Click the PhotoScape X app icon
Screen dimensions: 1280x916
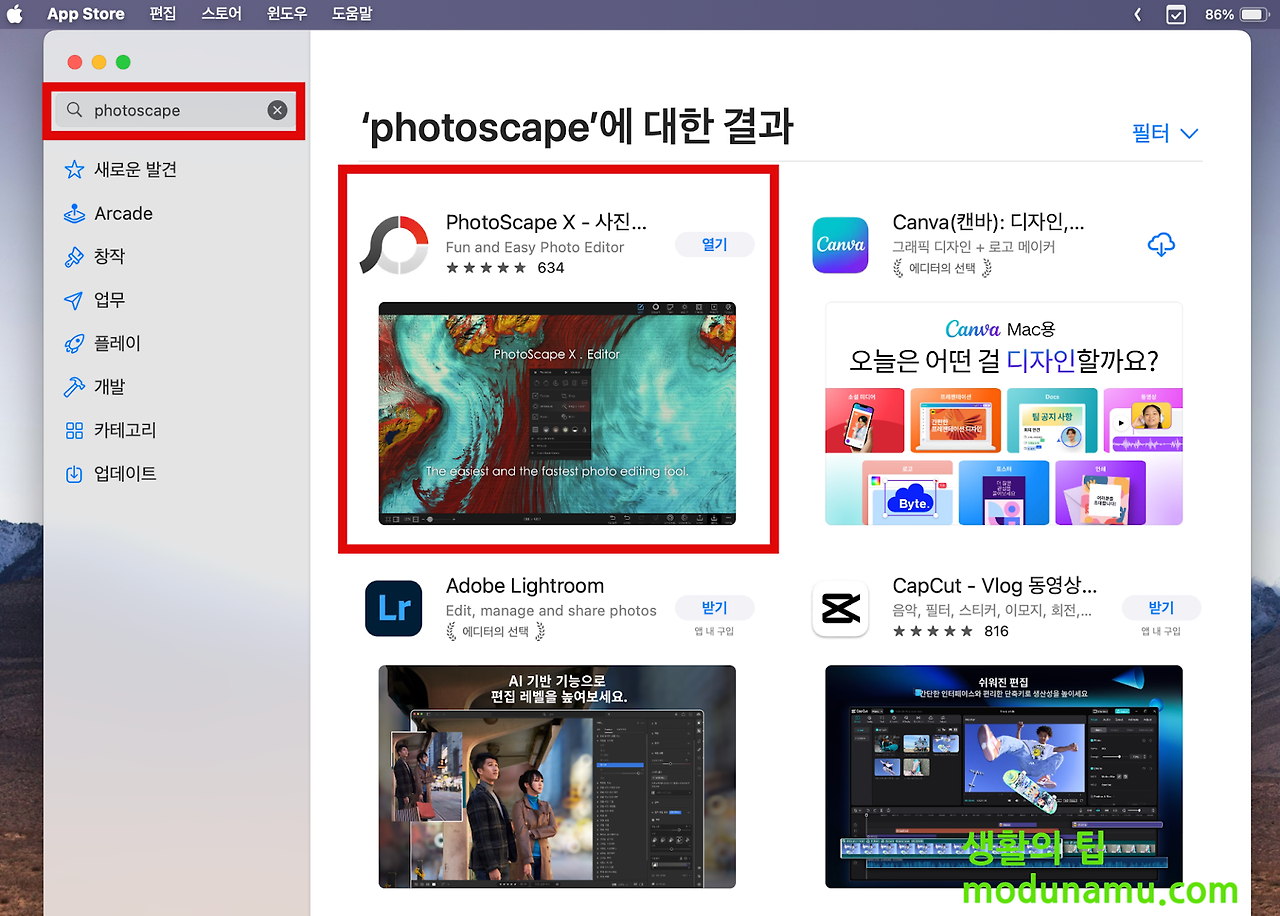point(394,245)
